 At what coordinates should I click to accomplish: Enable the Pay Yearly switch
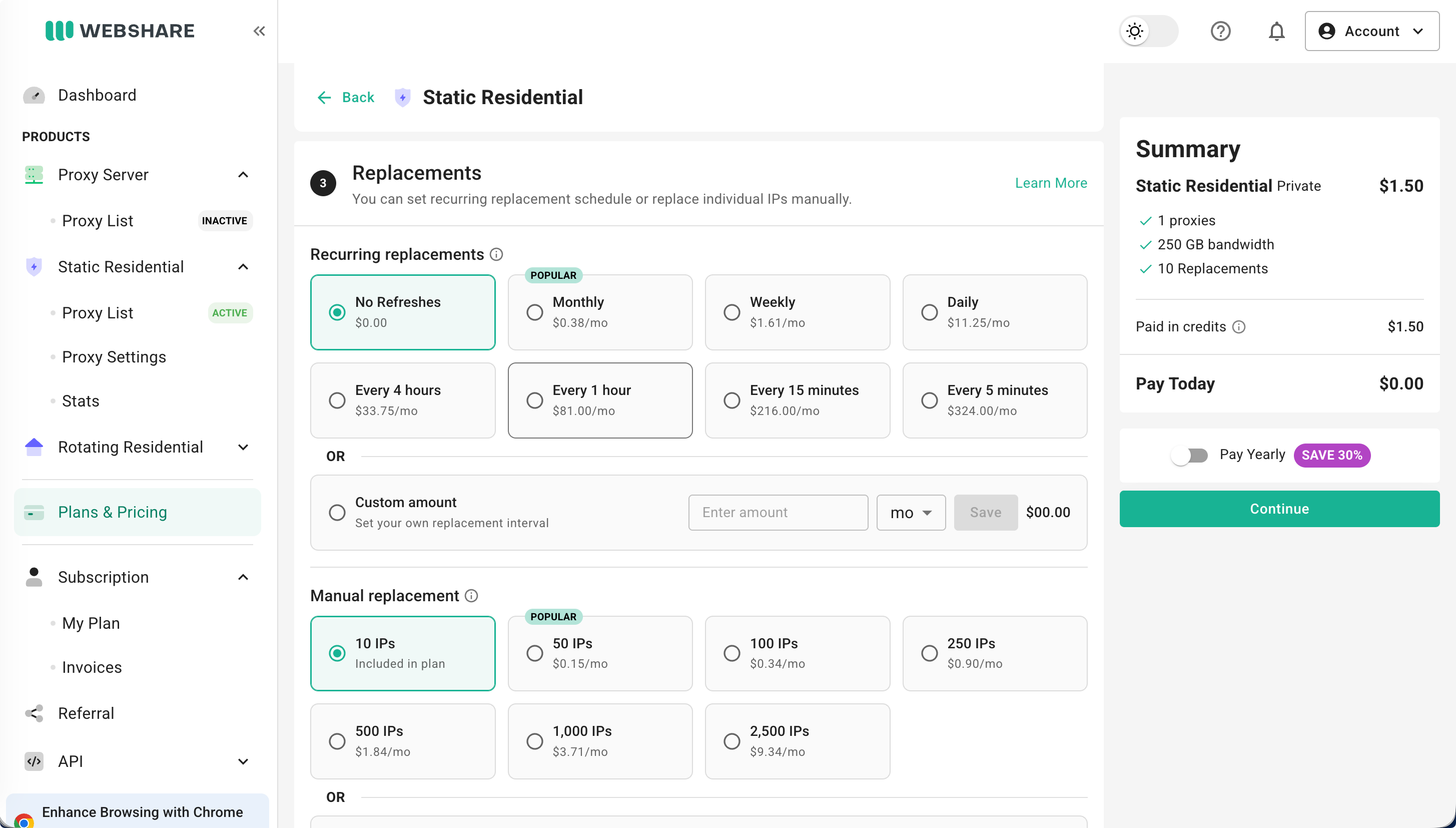pos(1189,455)
